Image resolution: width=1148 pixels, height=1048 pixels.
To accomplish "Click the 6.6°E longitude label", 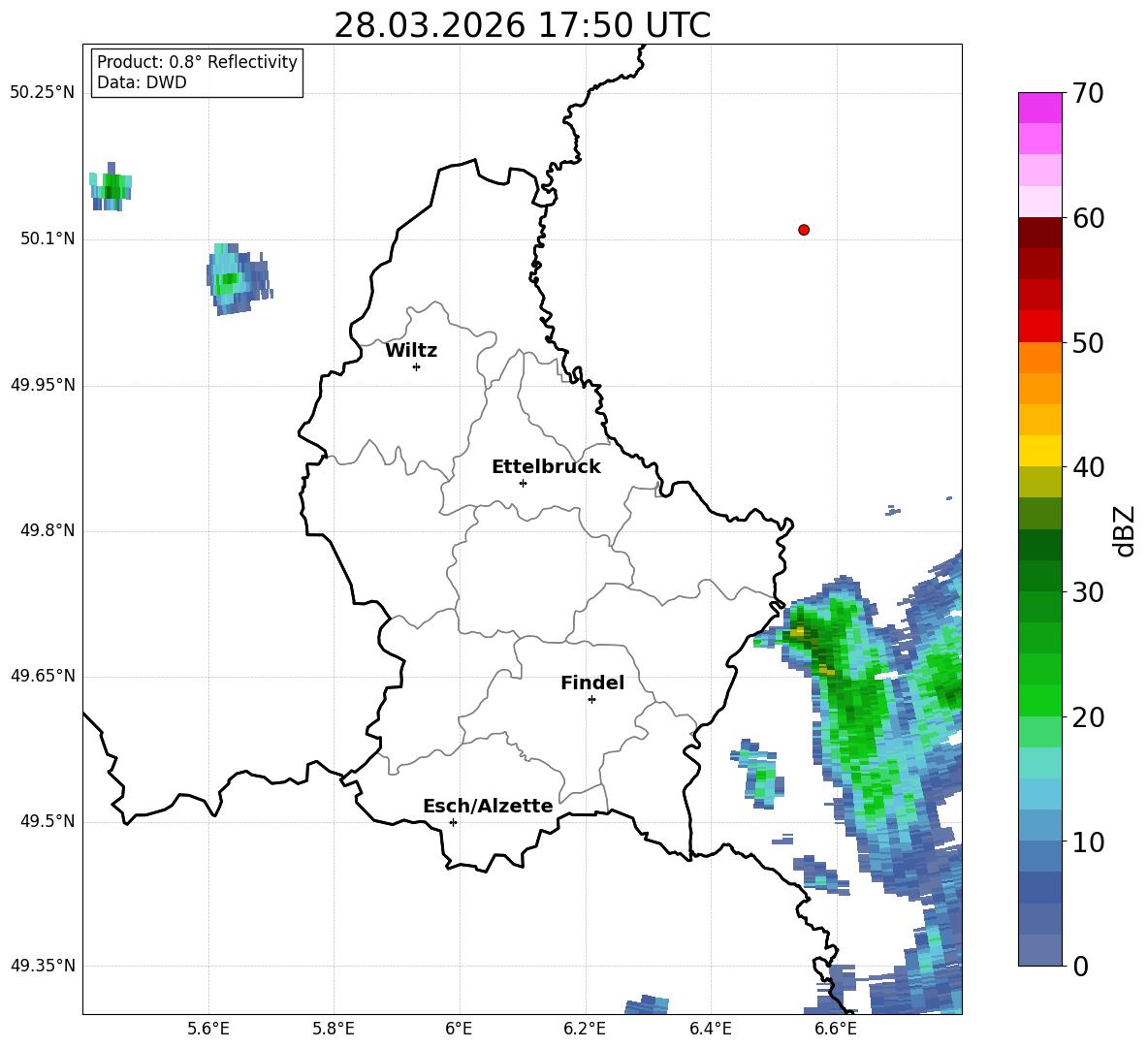I will point(836,1029).
